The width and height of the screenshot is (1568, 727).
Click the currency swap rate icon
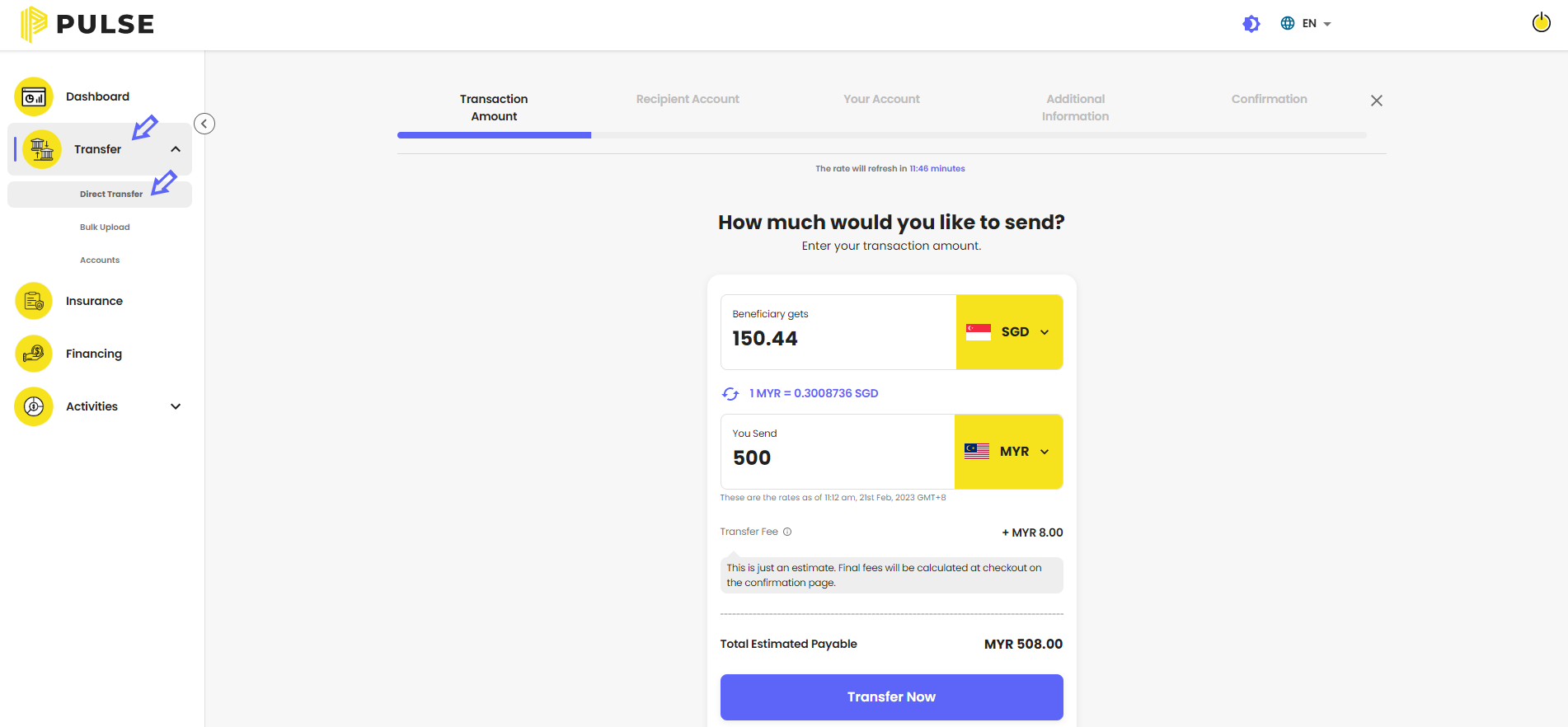pos(730,394)
